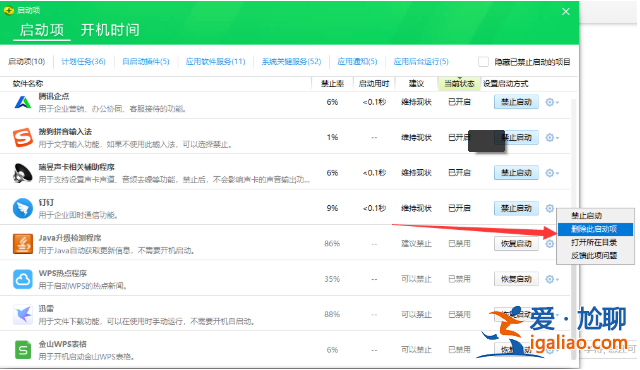Click the 86% 禁止率 value
This screenshot has width=640, height=370.
(x=332, y=244)
